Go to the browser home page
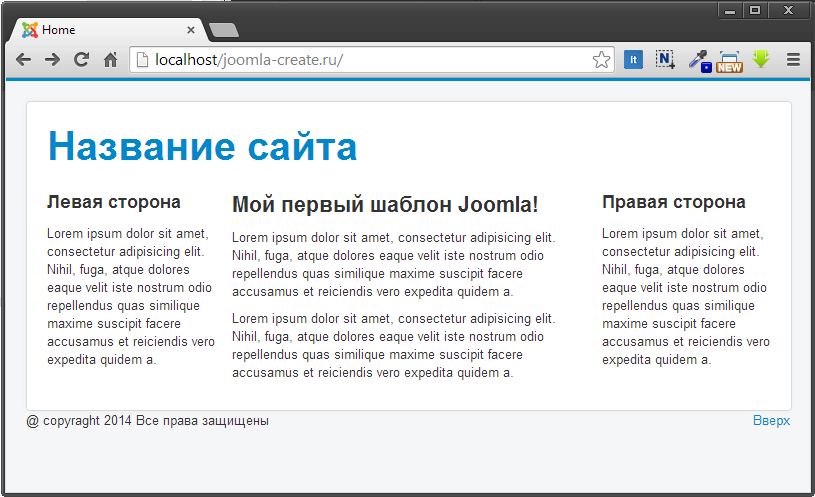The height and width of the screenshot is (497, 815). pos(111,60)
